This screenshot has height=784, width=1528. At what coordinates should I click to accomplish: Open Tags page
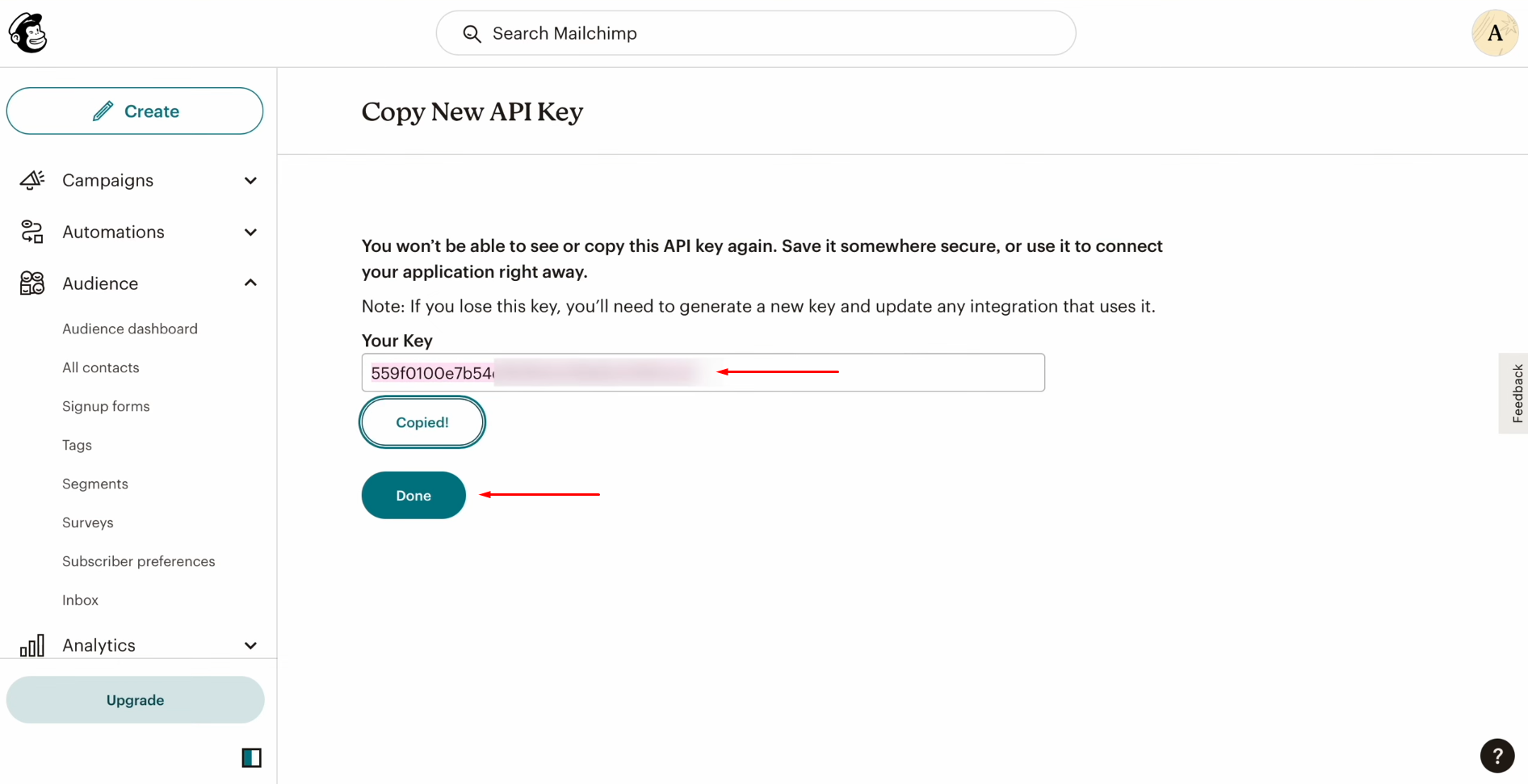click(77, 445)
